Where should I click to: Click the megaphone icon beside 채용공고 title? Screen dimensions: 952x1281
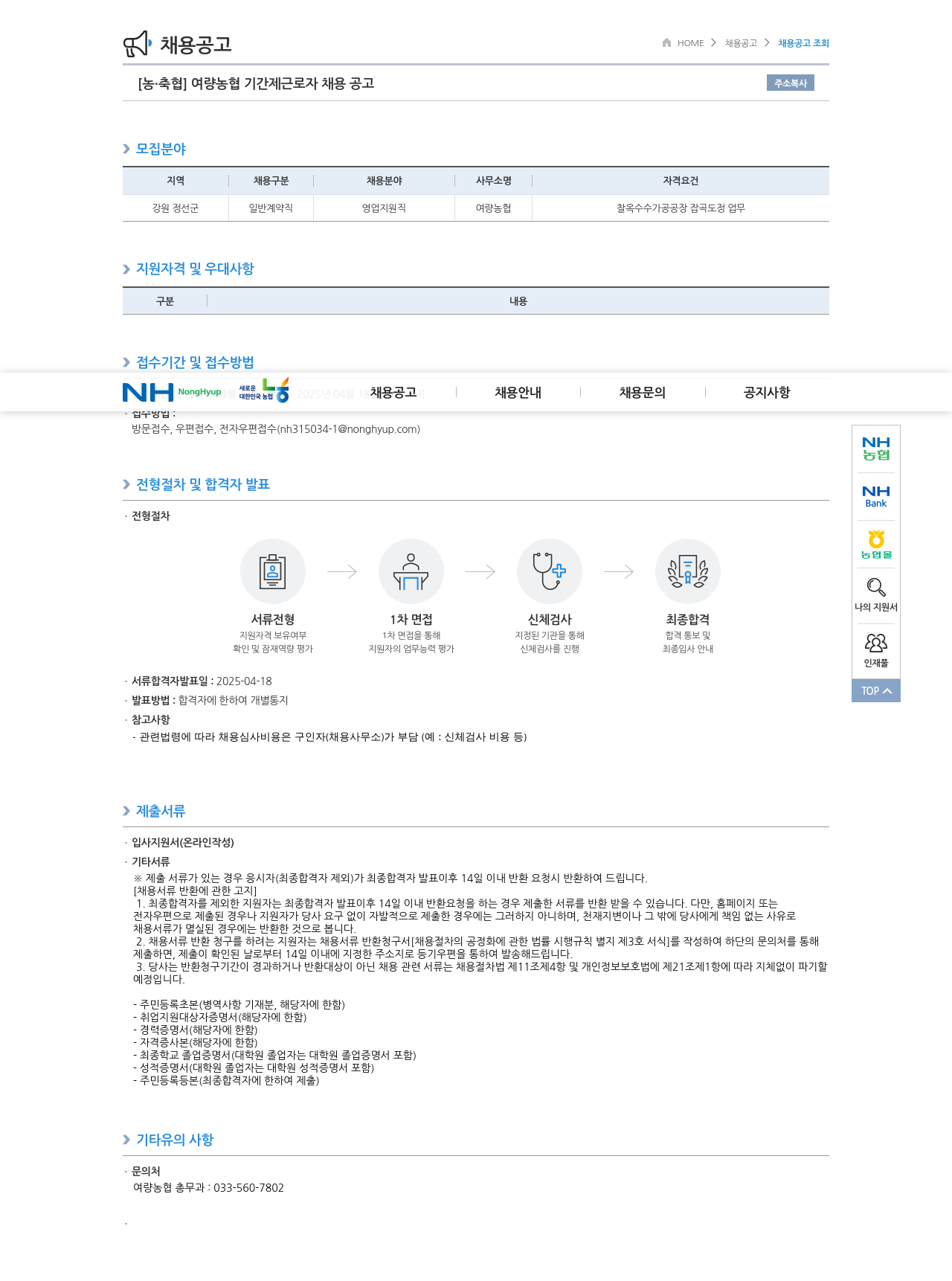coord(138,44)
